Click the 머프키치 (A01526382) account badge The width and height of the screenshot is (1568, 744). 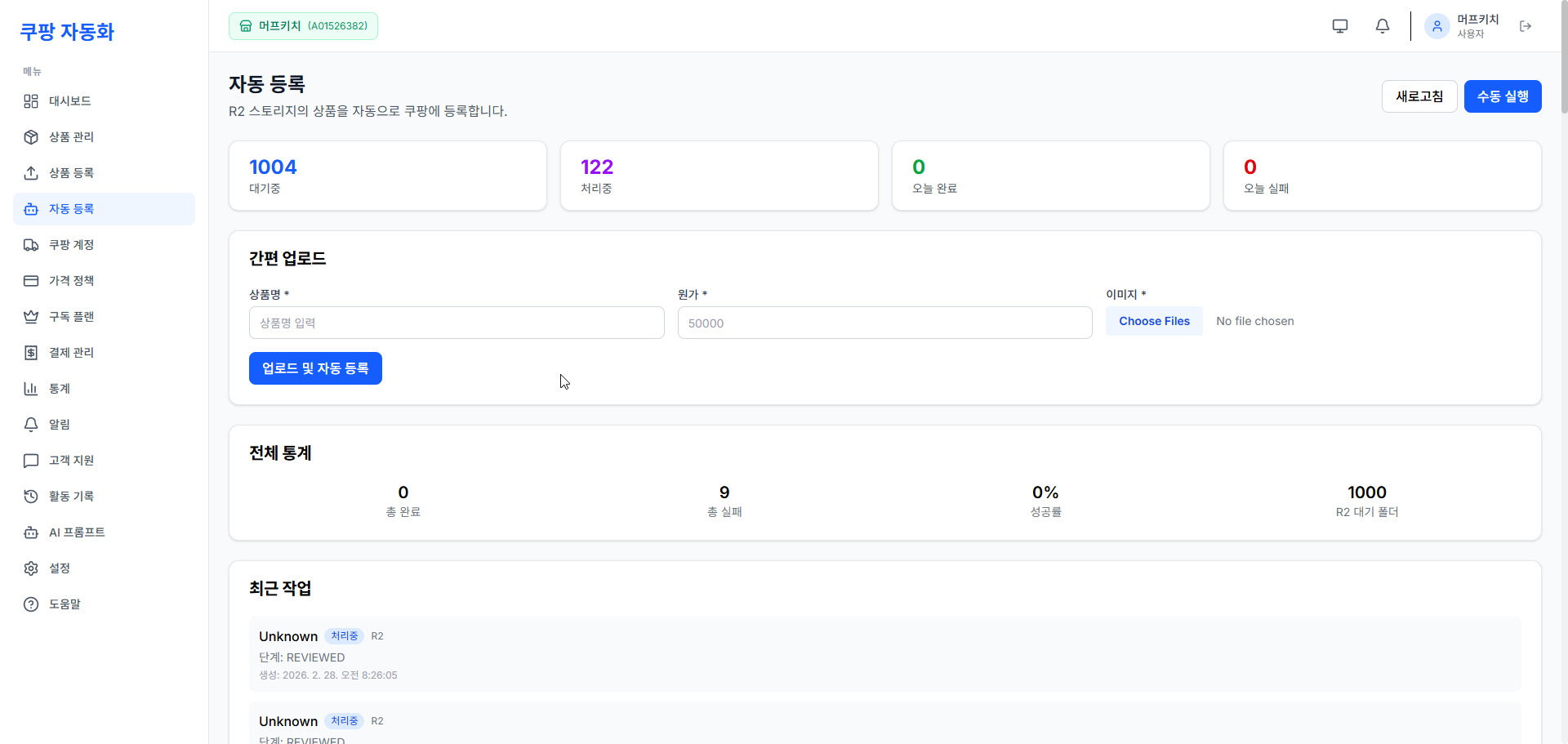click(x=303, y=26)
